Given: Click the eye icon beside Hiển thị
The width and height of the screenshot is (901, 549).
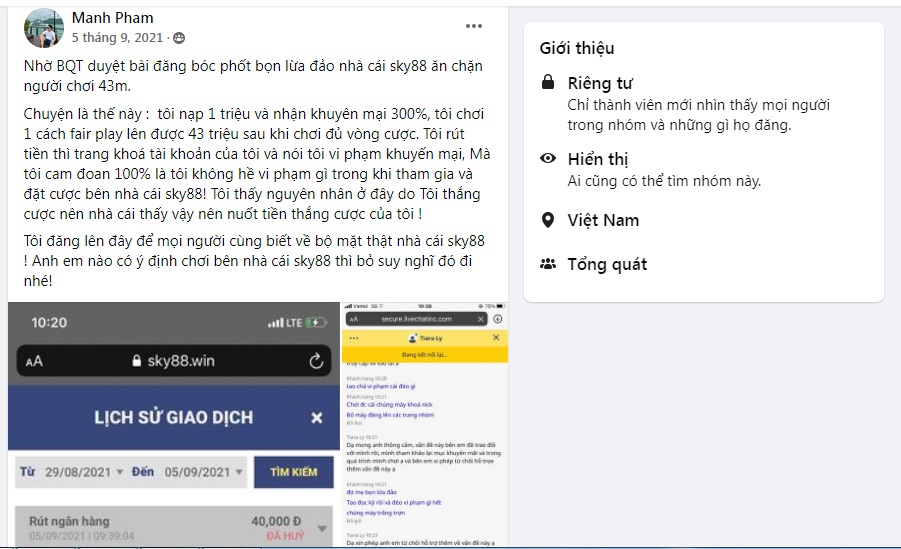Looking at the screenshot, I should (x=548, y=158).
